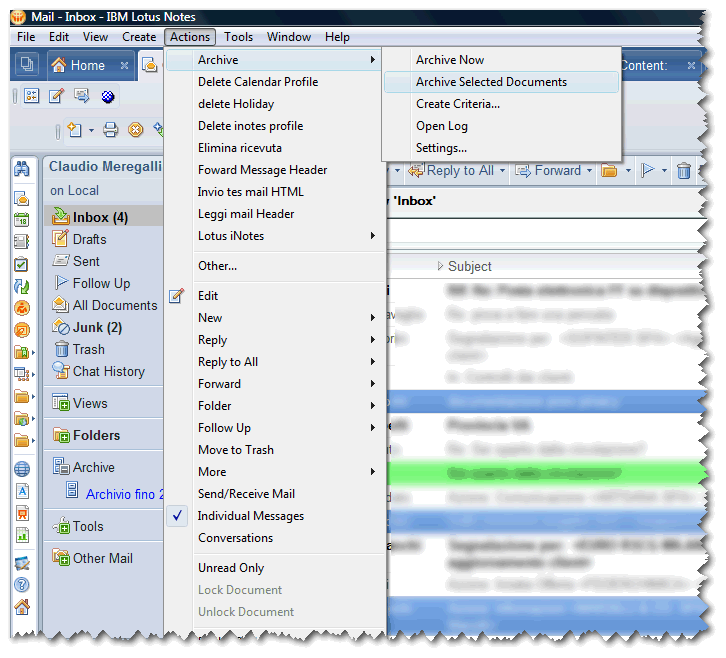Open the spreadsheet chart sidebar icon
Image resolution: width=726 pixels, height=658 pixels.
coord(22,535)
